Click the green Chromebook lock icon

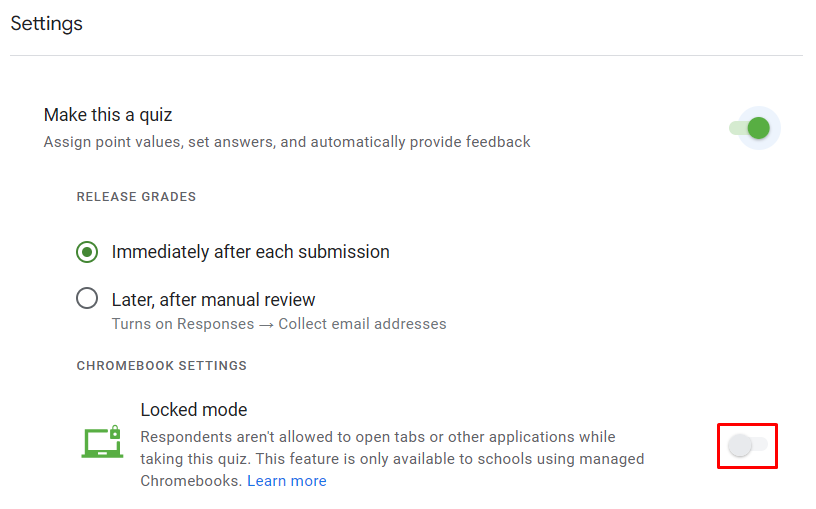102,442
